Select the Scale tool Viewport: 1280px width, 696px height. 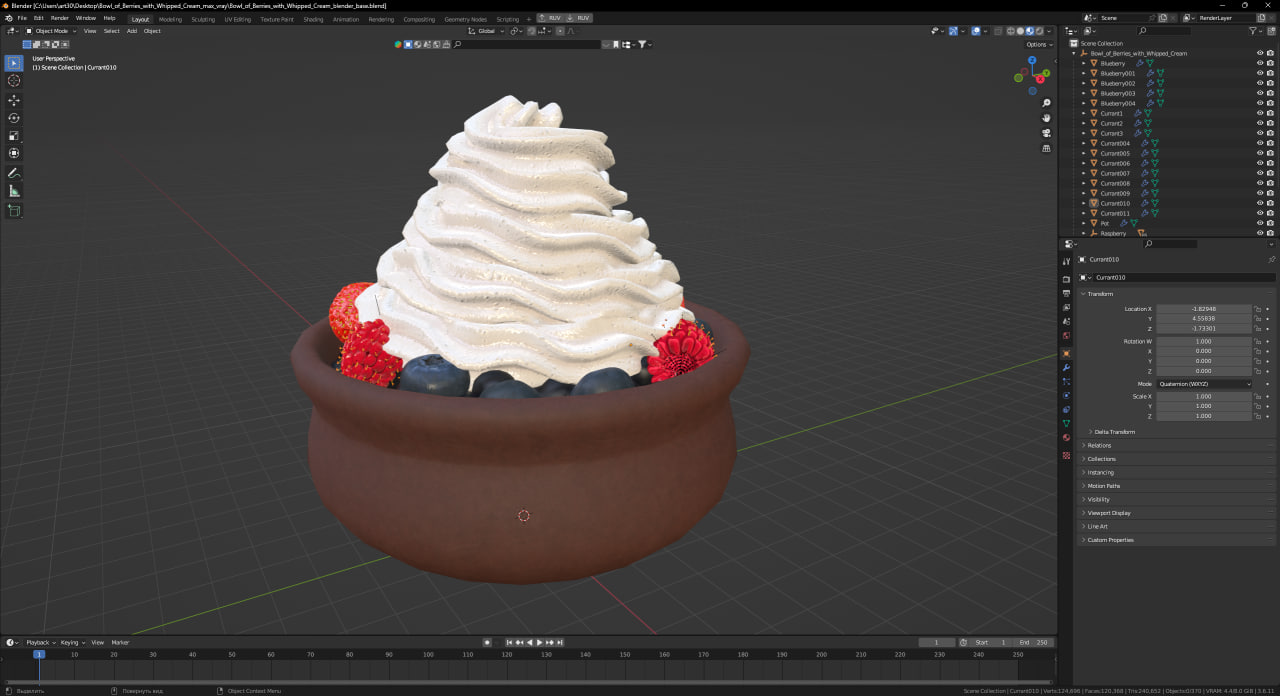14,135
